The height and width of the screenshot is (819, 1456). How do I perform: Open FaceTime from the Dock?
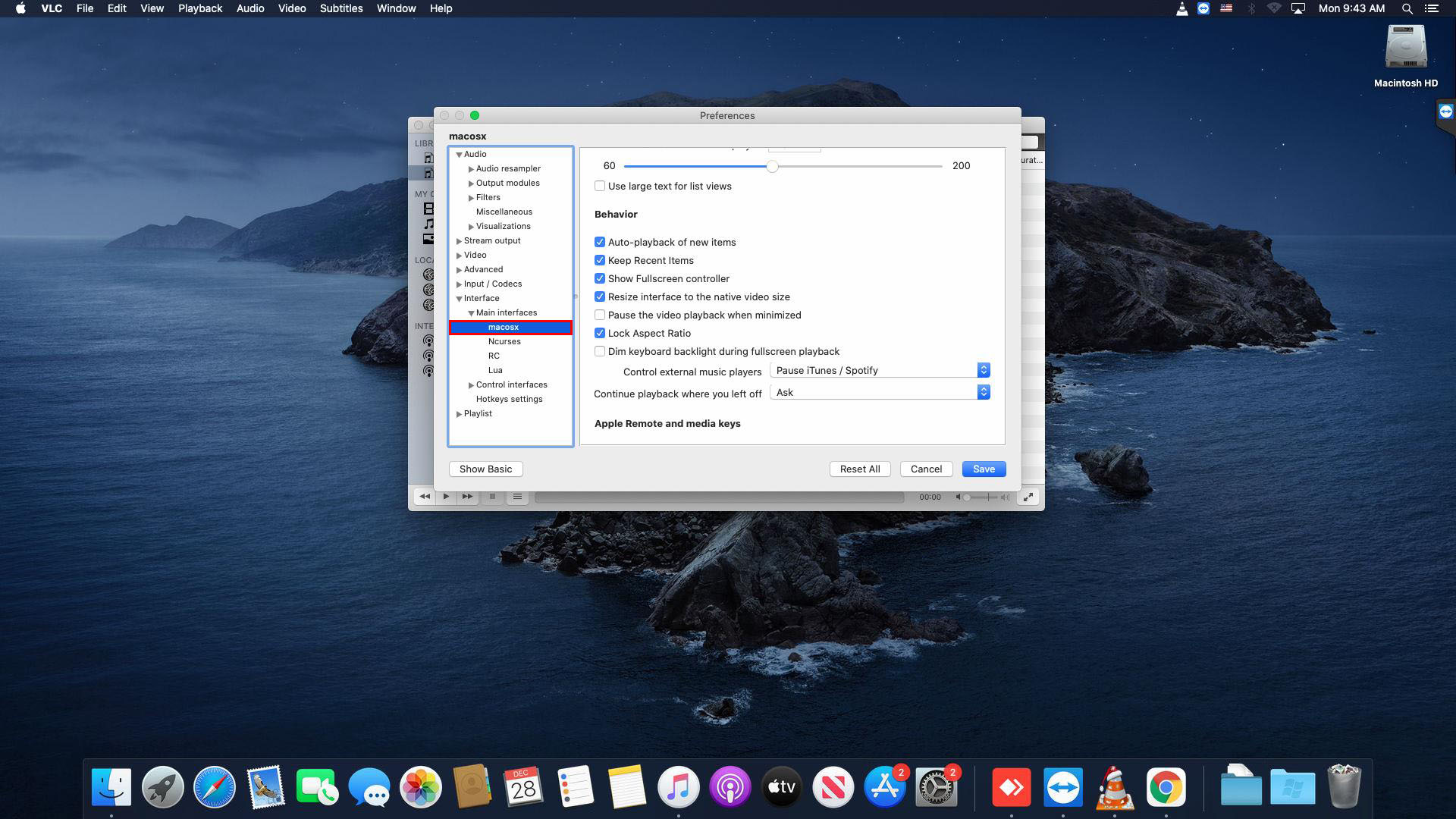[318, 788]
